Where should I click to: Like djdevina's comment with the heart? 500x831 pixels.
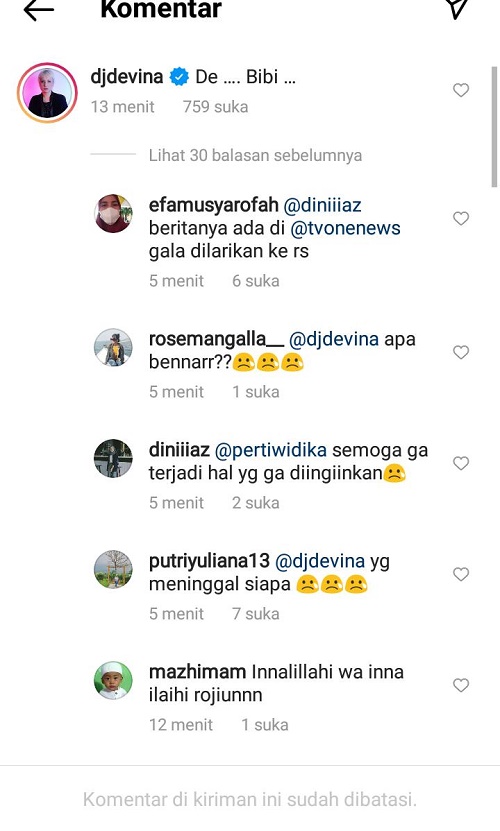(461, 90)
